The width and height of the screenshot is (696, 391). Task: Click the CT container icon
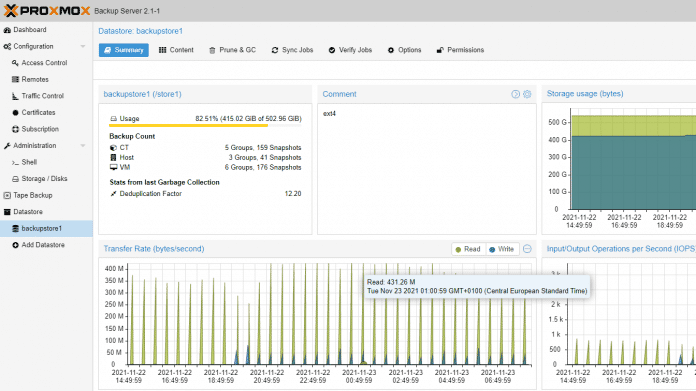[x=114, y=148]
